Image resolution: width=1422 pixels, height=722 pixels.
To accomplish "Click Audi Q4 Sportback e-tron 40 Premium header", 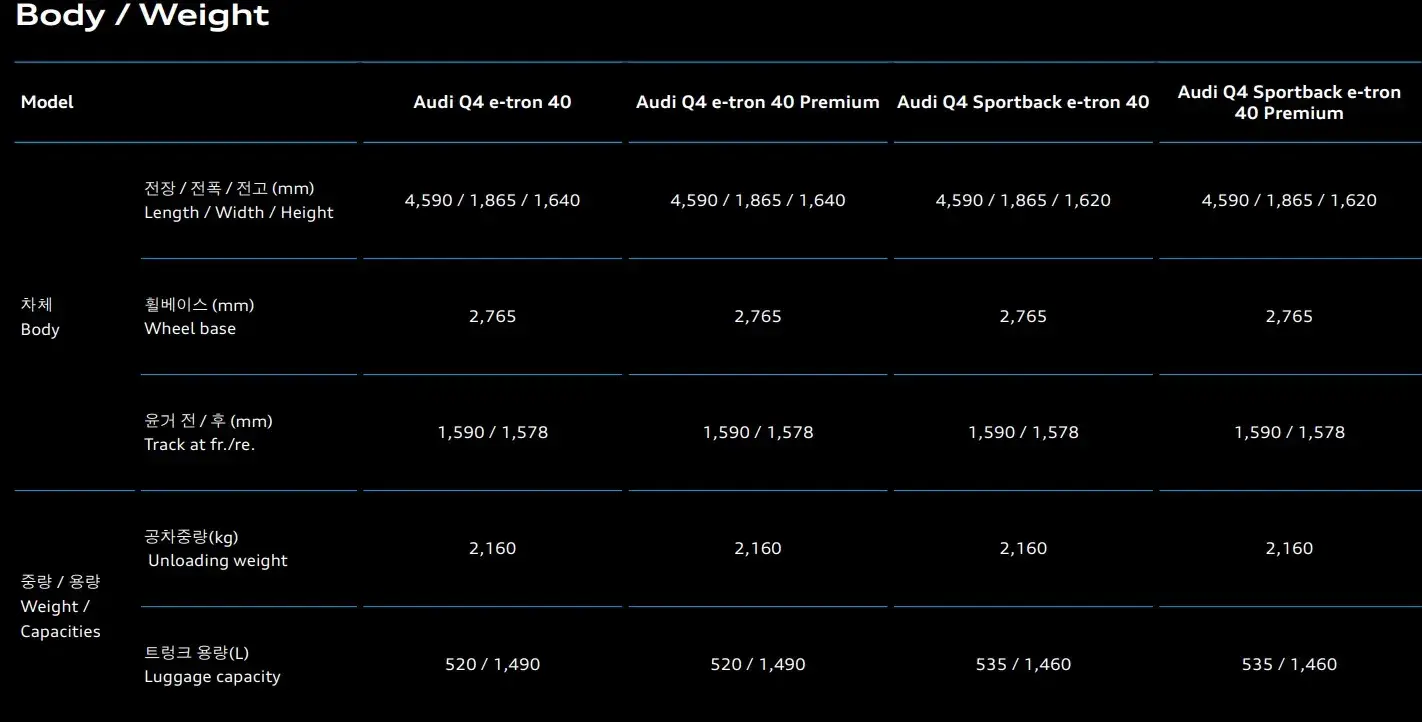I will point(1289,102).
